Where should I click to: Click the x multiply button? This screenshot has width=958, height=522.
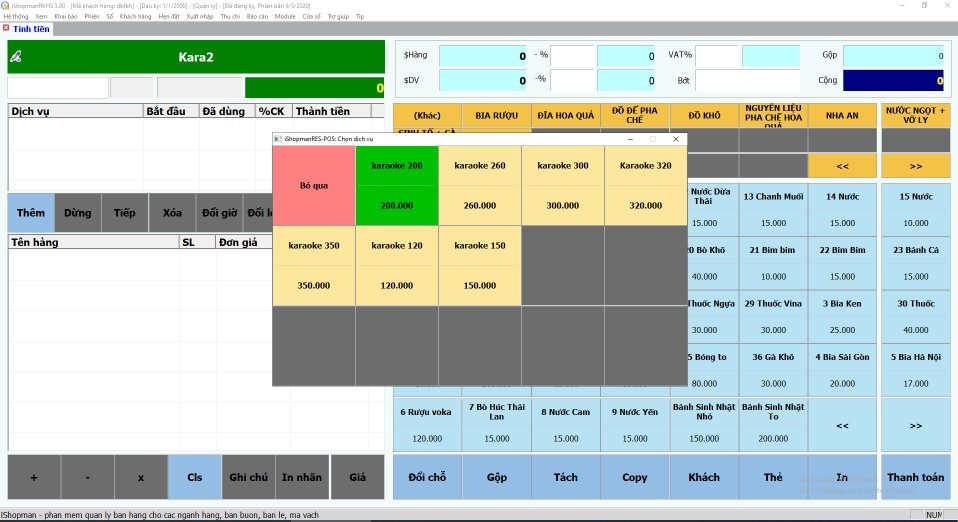click(x=141, y=477)
